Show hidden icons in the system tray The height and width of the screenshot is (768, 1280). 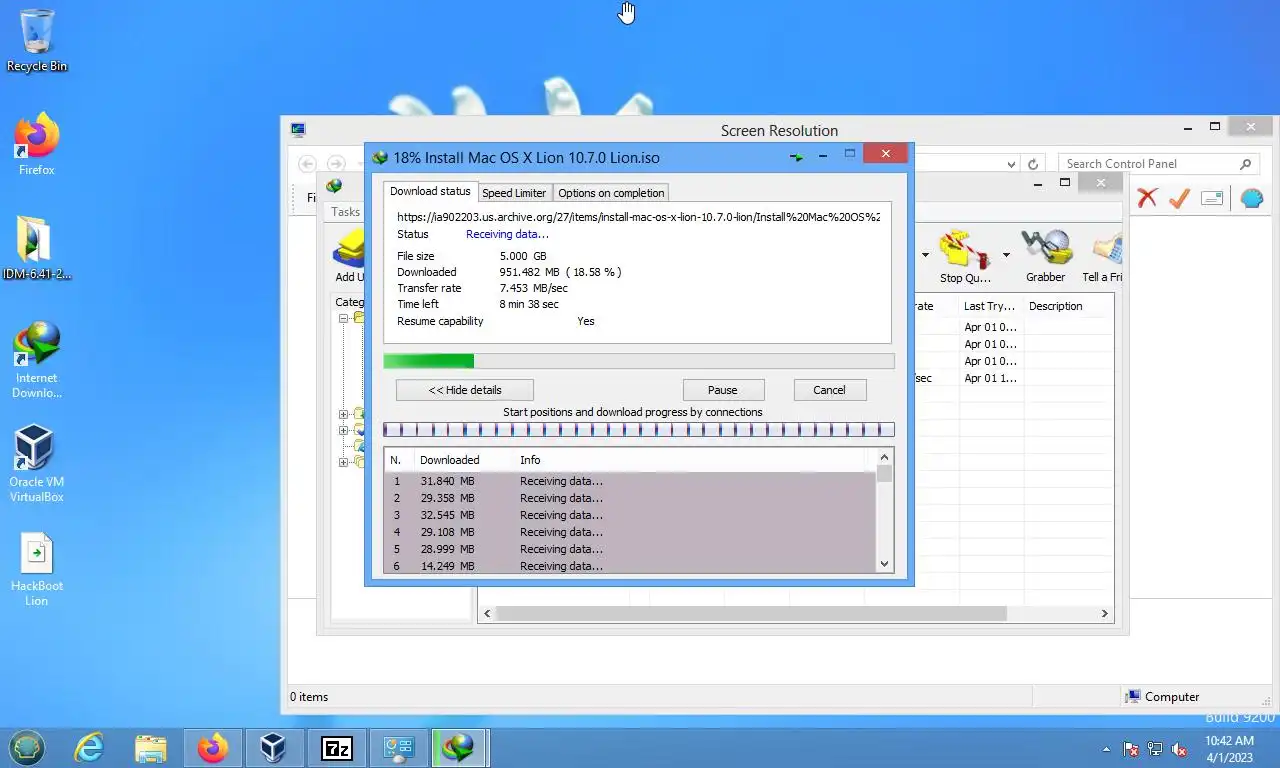(1106, 749)
